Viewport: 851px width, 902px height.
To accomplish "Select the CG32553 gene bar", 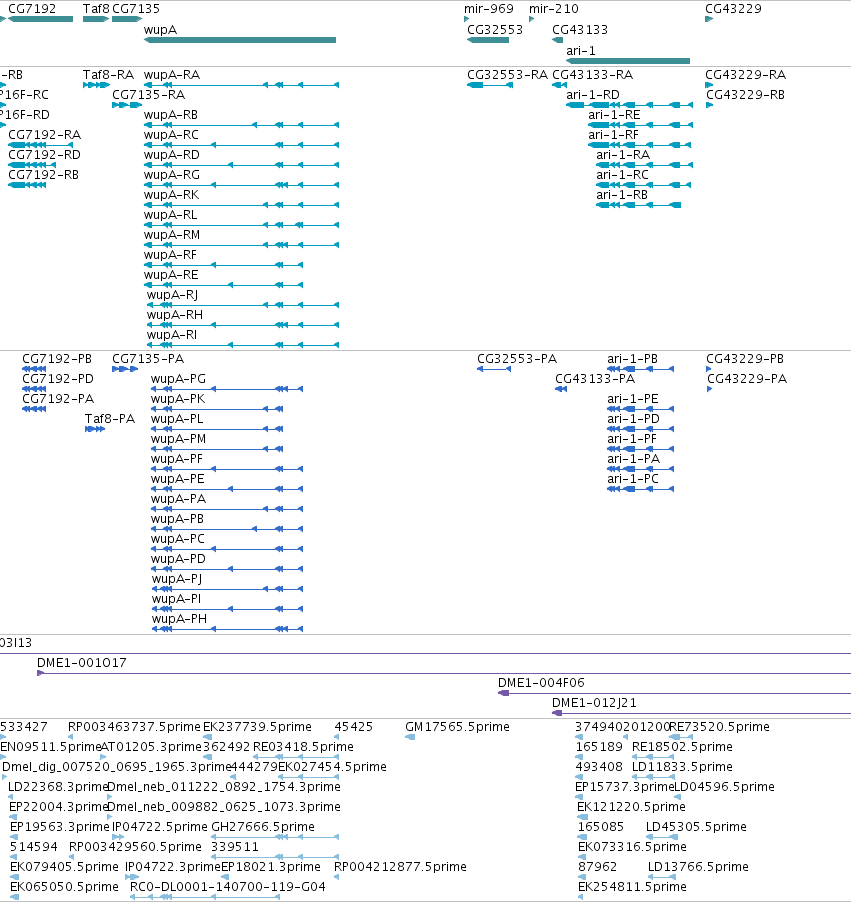I will [488, 40].
